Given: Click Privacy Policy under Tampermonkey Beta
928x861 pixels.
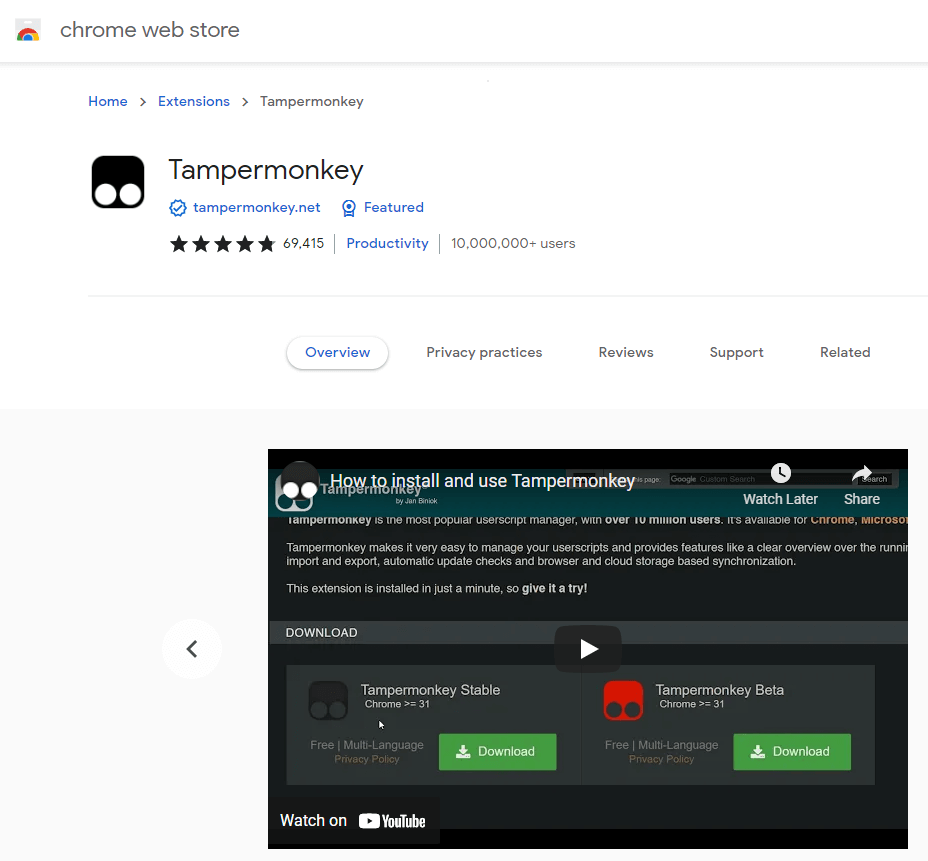Looking at the screenshot, I should pyautogui.click(x=662, y=759).
